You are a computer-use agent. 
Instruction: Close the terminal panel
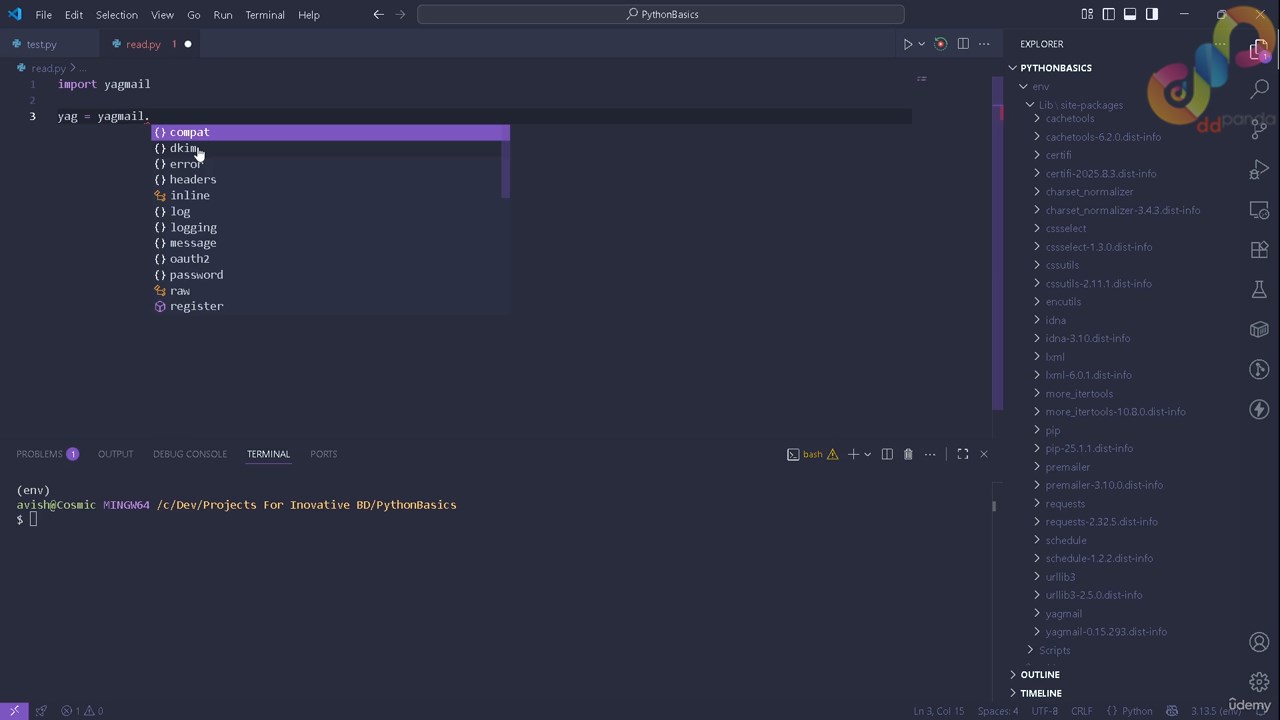(x=984, y=454)
